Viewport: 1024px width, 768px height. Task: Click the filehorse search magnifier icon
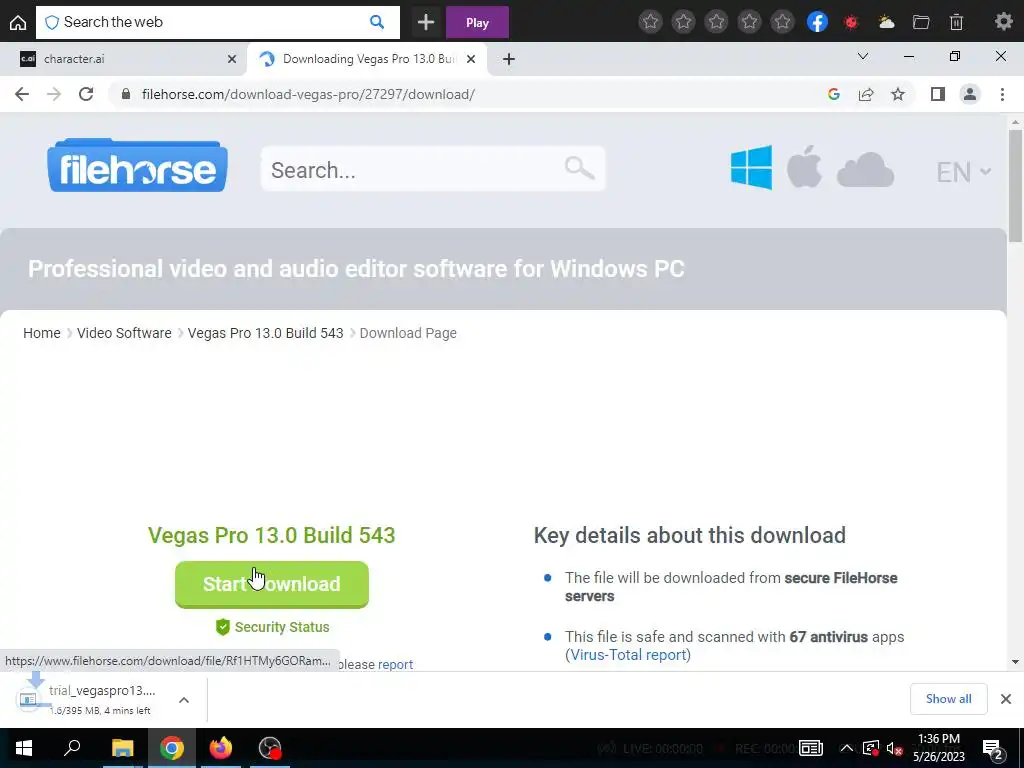pyautogui.click(x=579, y=168)
